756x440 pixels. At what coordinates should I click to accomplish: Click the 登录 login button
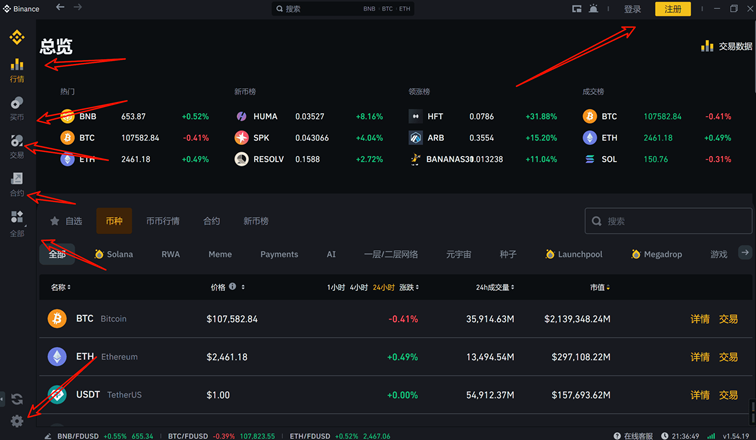632,9
